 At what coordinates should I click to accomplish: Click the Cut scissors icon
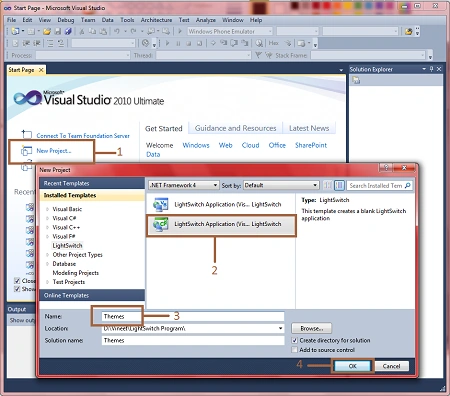tap(82, 31)
